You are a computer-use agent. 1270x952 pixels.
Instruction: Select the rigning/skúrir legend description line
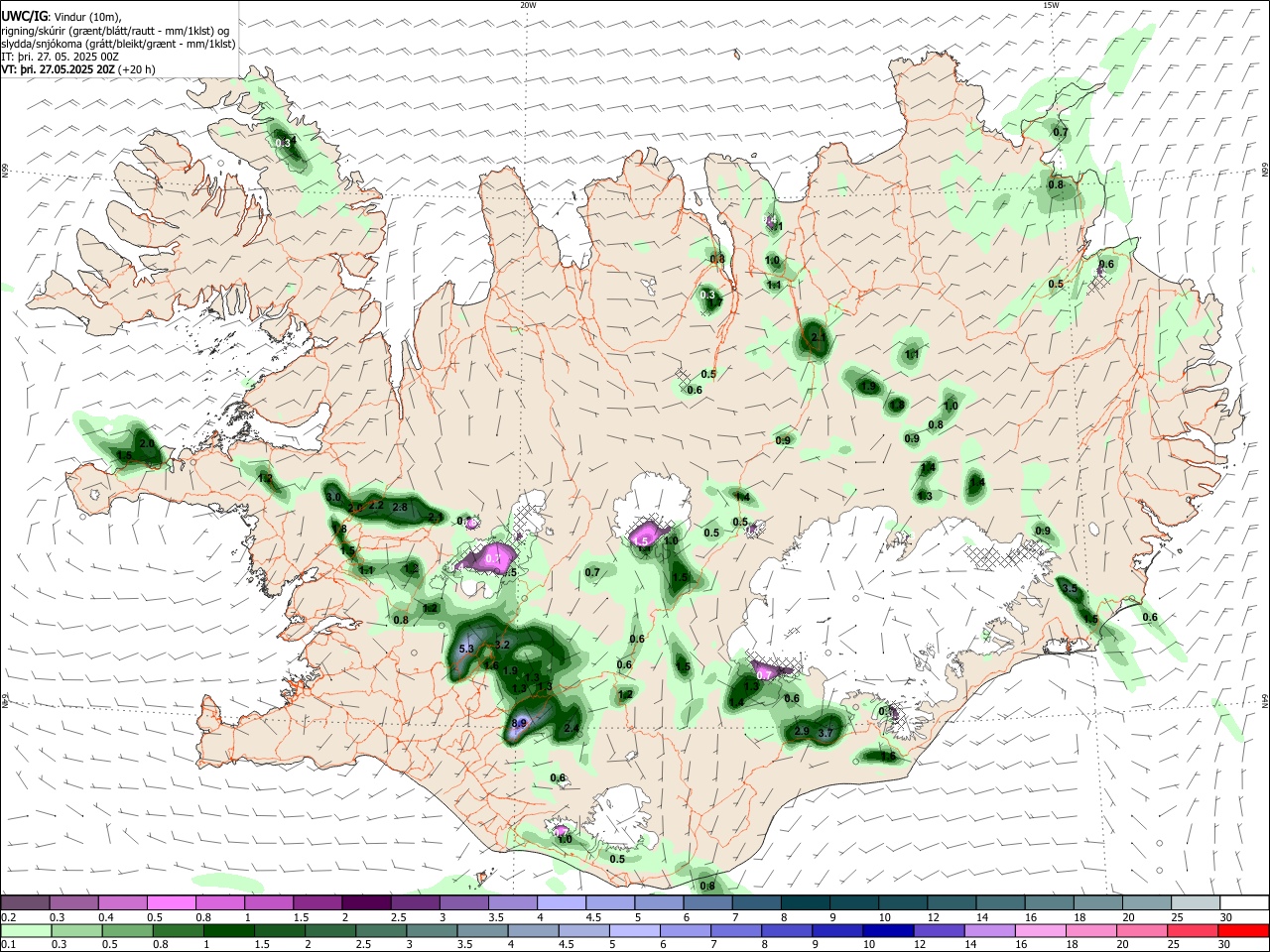pos(113,31)
